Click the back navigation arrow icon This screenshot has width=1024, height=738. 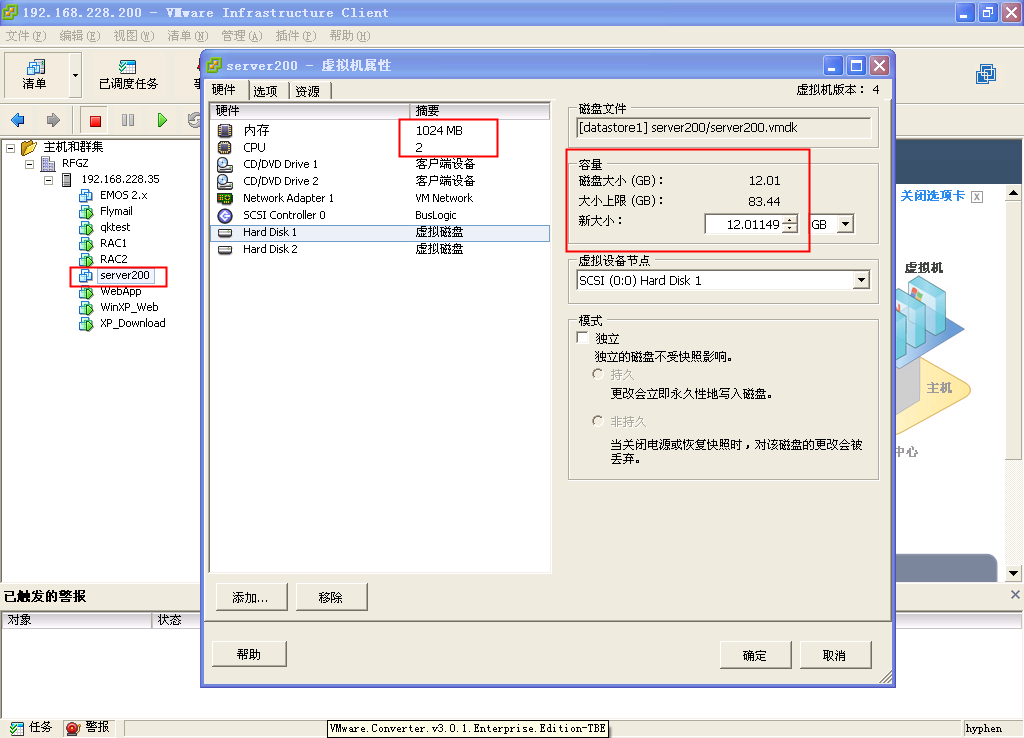pos(18,121)
